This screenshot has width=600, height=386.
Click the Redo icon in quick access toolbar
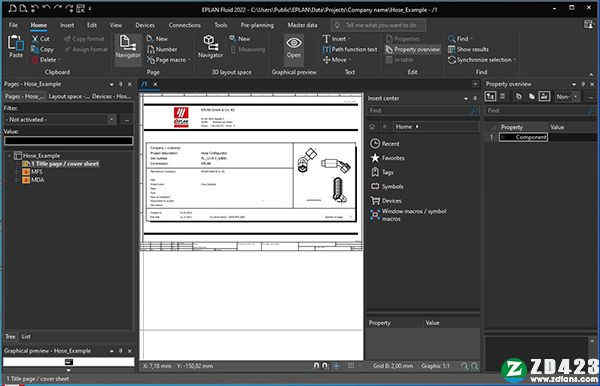[x=58, y=8]
